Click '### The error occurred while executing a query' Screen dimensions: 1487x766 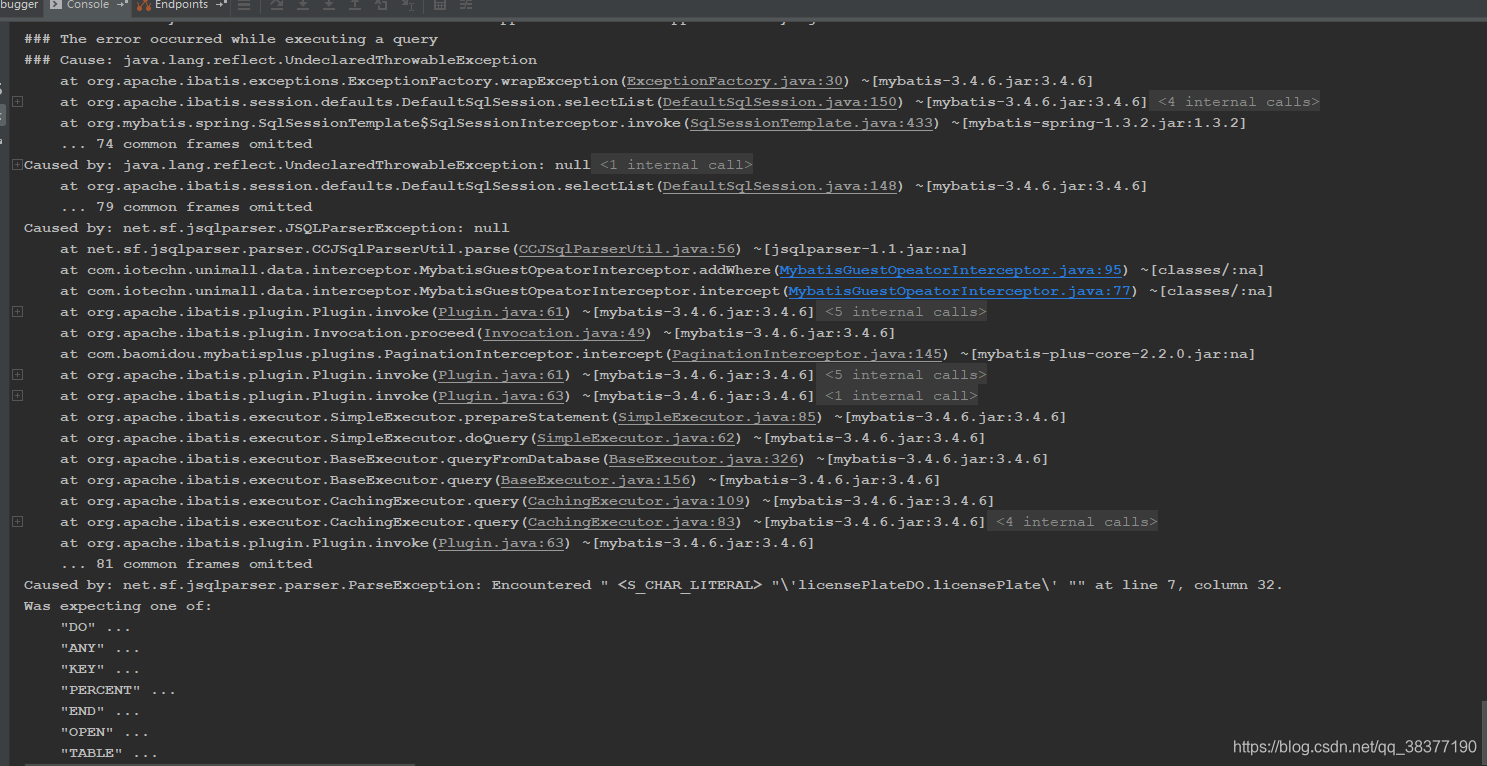[231, 39]
